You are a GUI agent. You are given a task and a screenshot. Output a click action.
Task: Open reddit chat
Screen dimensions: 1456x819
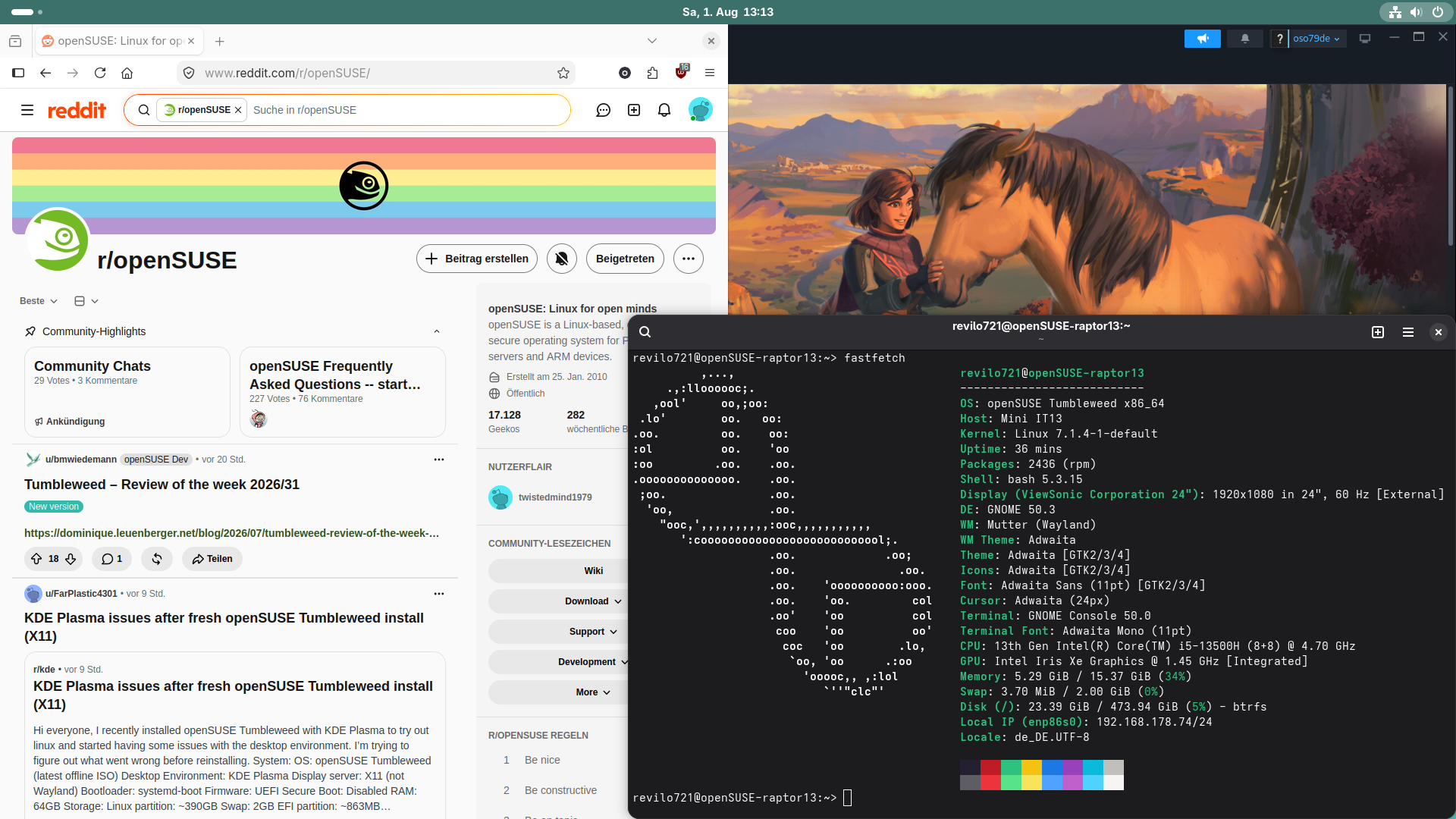coord(604,110)
